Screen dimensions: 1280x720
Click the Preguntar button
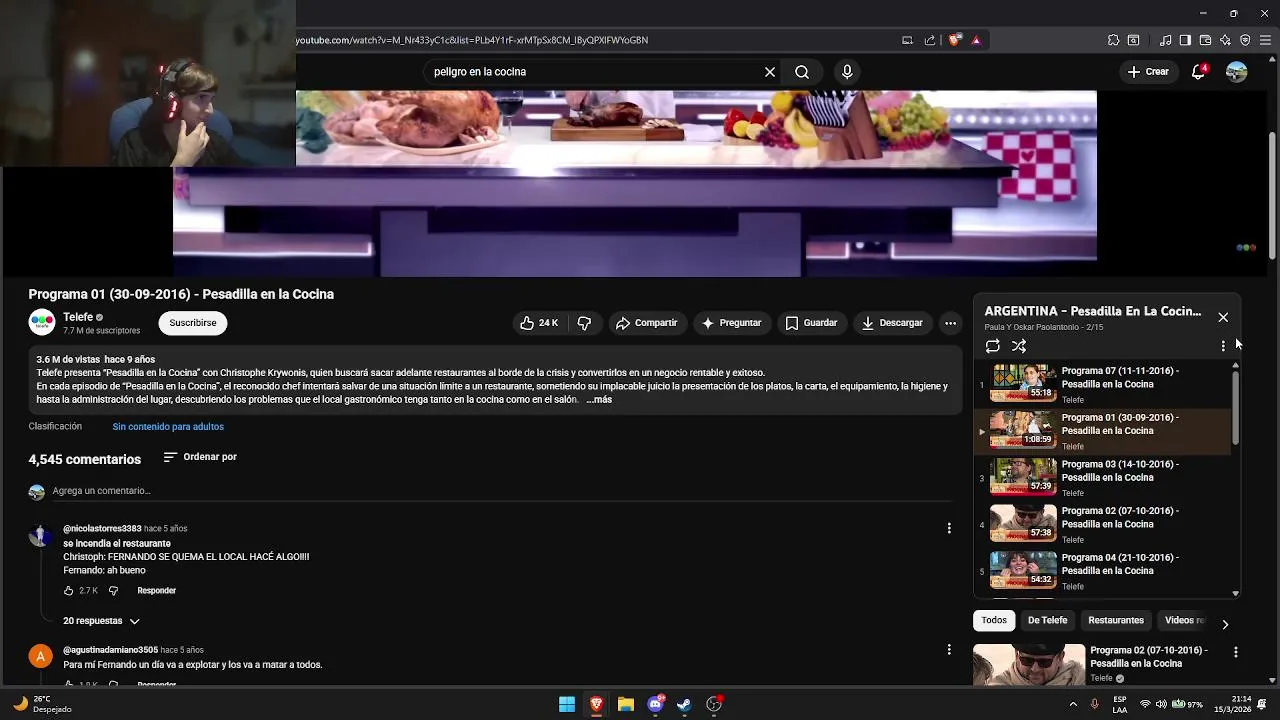[x=732, y=323]
